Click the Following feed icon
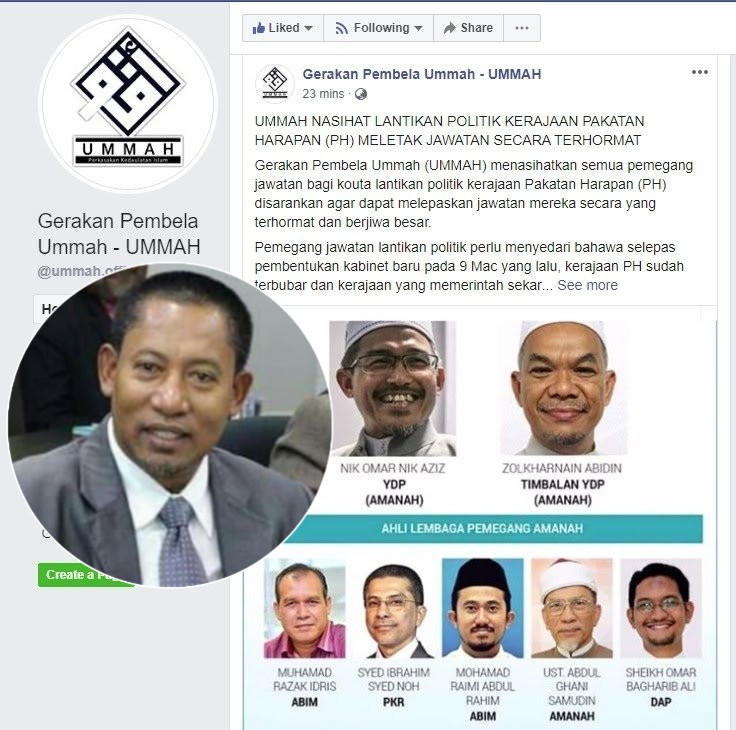Screen dimensions: 736x730 (342, 29)
